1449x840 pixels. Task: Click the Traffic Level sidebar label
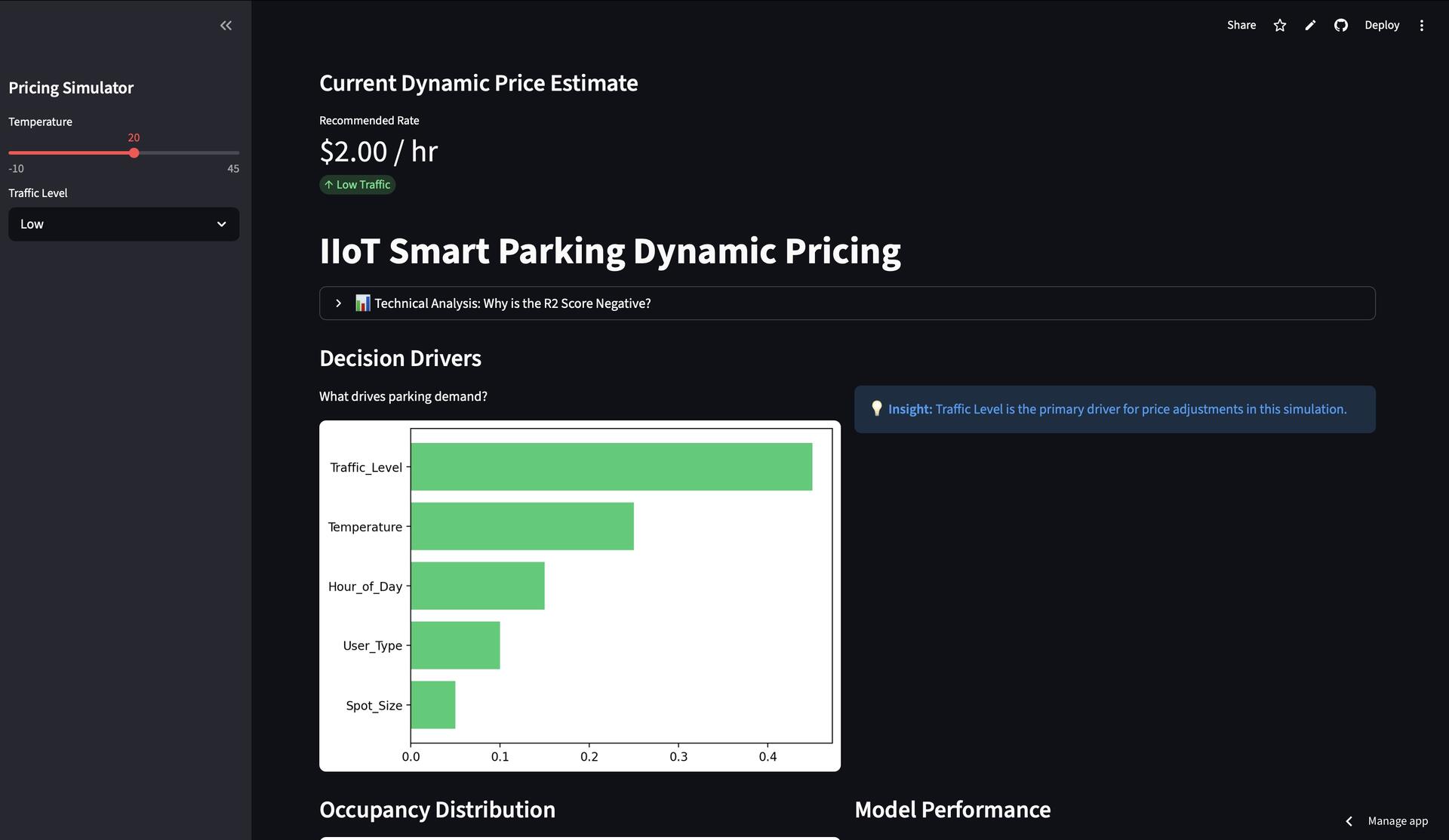[38, 193]
